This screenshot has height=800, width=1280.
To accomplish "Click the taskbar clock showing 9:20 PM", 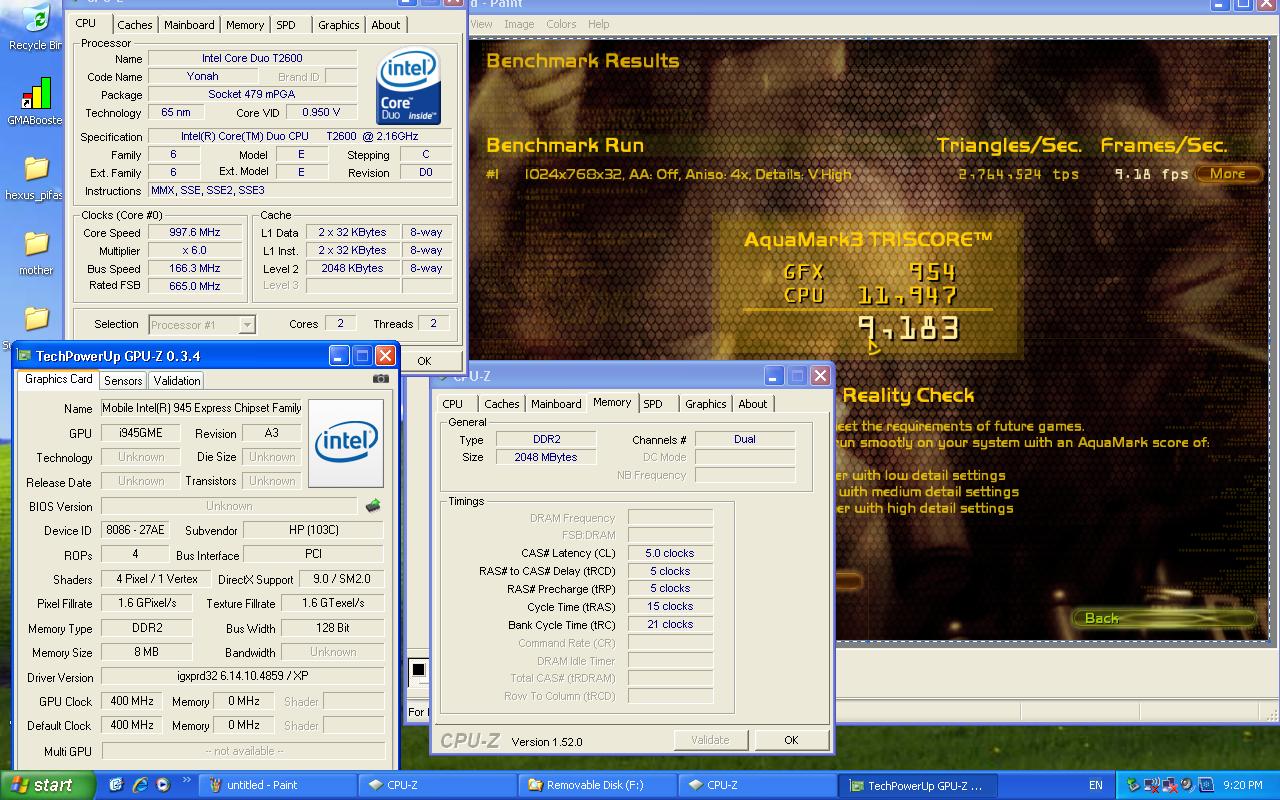I will 1242,785.
